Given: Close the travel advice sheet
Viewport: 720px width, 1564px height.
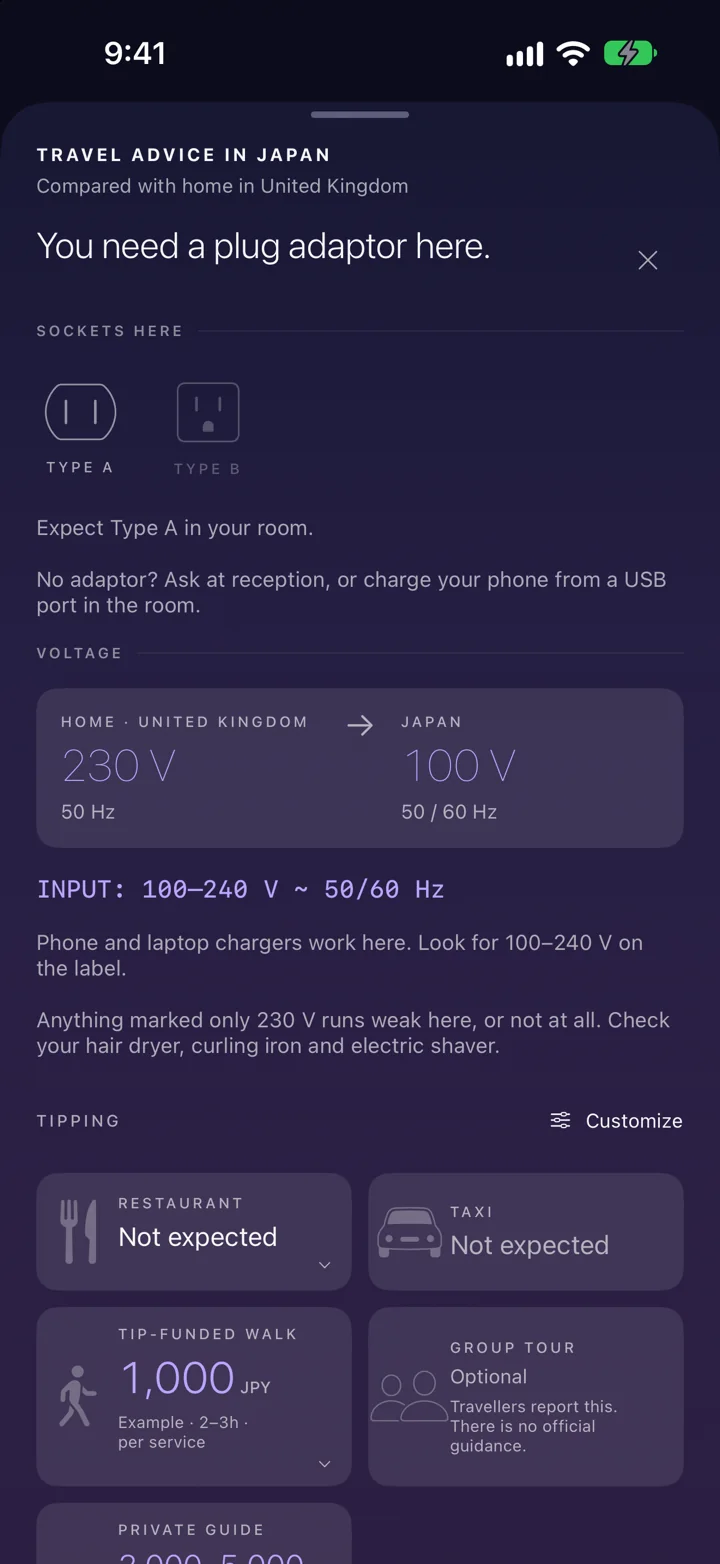Looking at the screenshot, I should click(648, 260).
